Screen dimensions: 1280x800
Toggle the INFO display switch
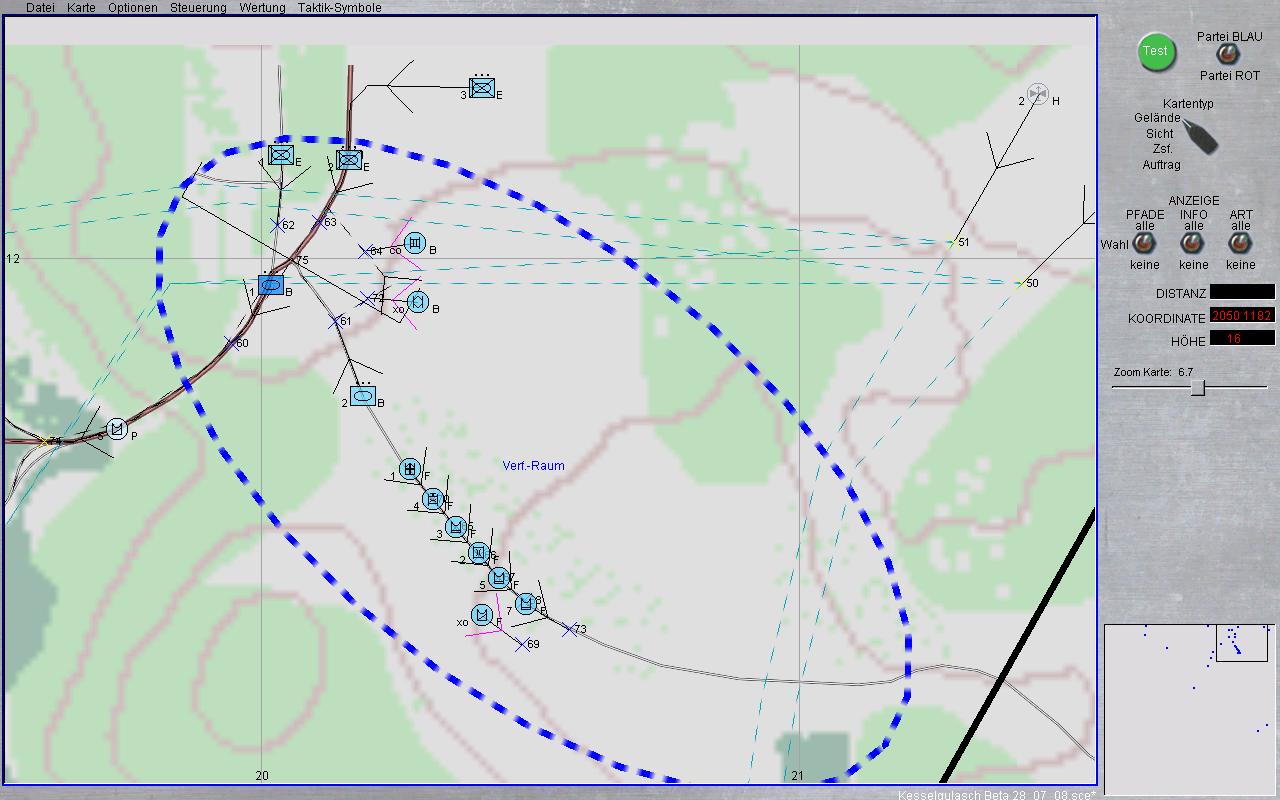tap(1193, 244)
